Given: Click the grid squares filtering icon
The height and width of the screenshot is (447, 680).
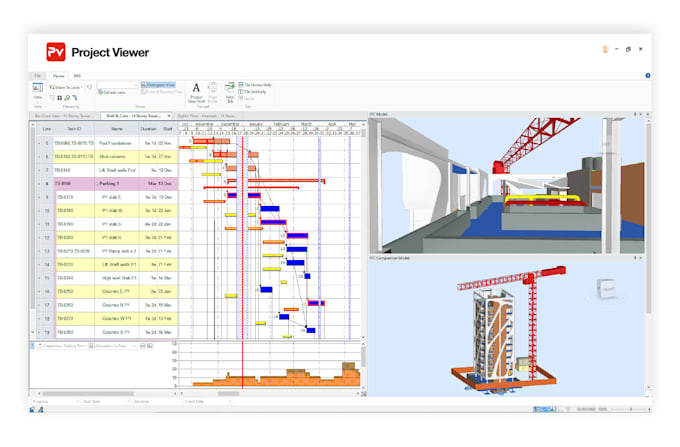Looking at the screenshot, I should [60, 98].
